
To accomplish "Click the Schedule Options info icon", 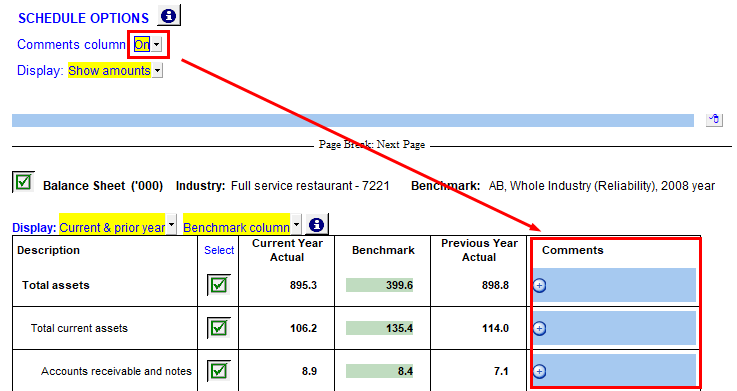I will (x=169, y=16).
